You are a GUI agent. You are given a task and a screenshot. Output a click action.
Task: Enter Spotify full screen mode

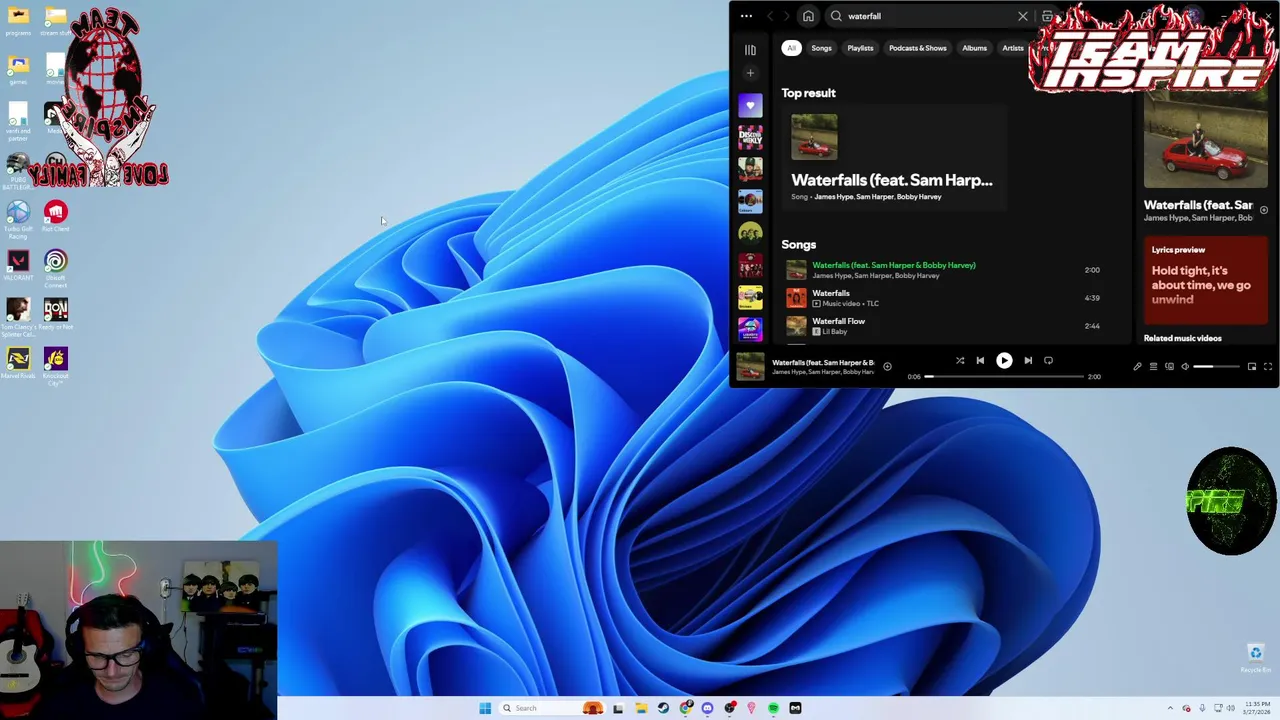[1268, 367]
